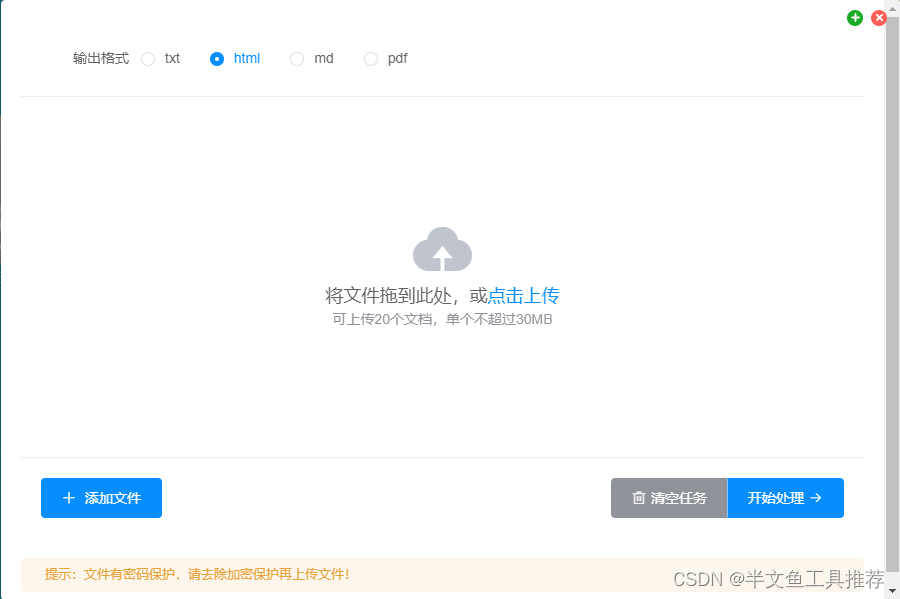Click the orange password protection hint text
This screenshot has height=599, width=900.
coord(197,574)
